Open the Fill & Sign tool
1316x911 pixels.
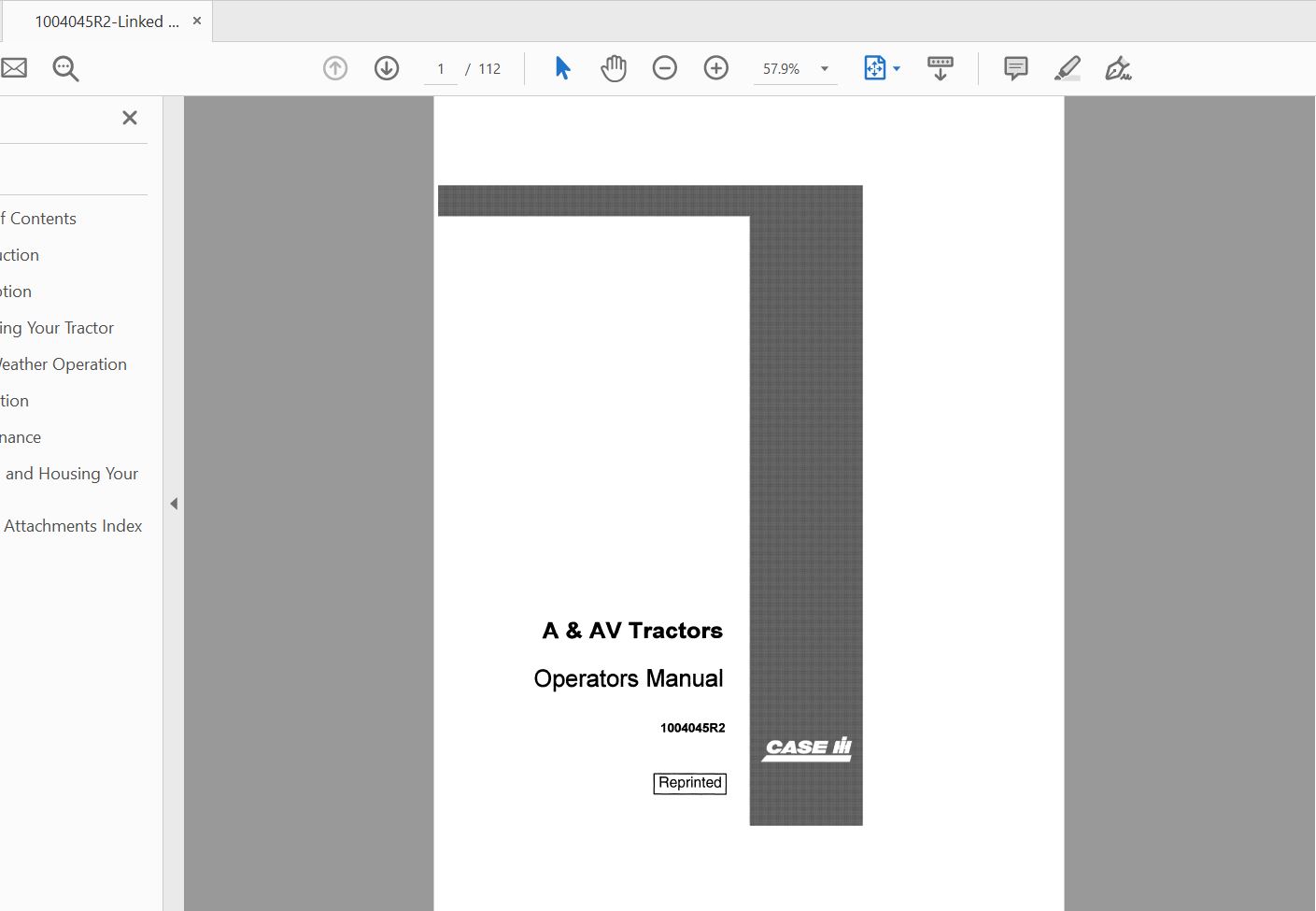click(1117, 67)
